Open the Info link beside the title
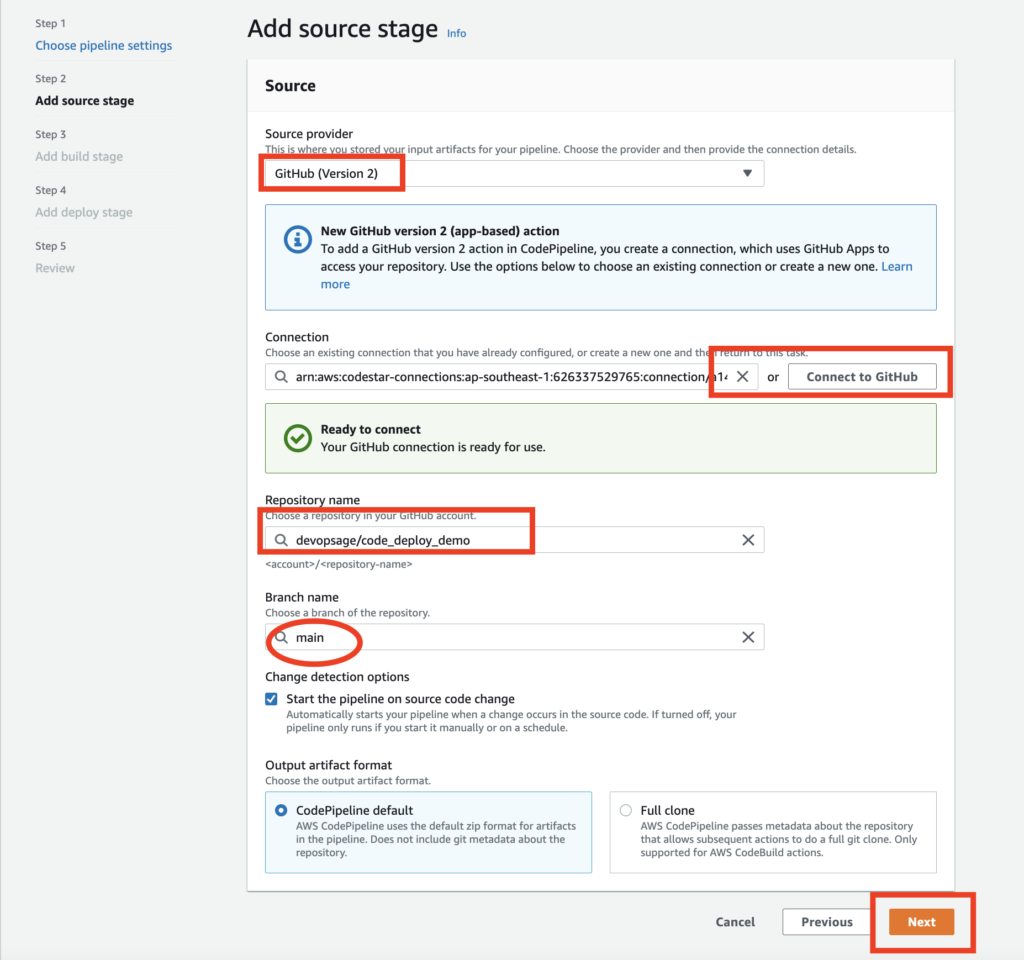 [456, 33]
